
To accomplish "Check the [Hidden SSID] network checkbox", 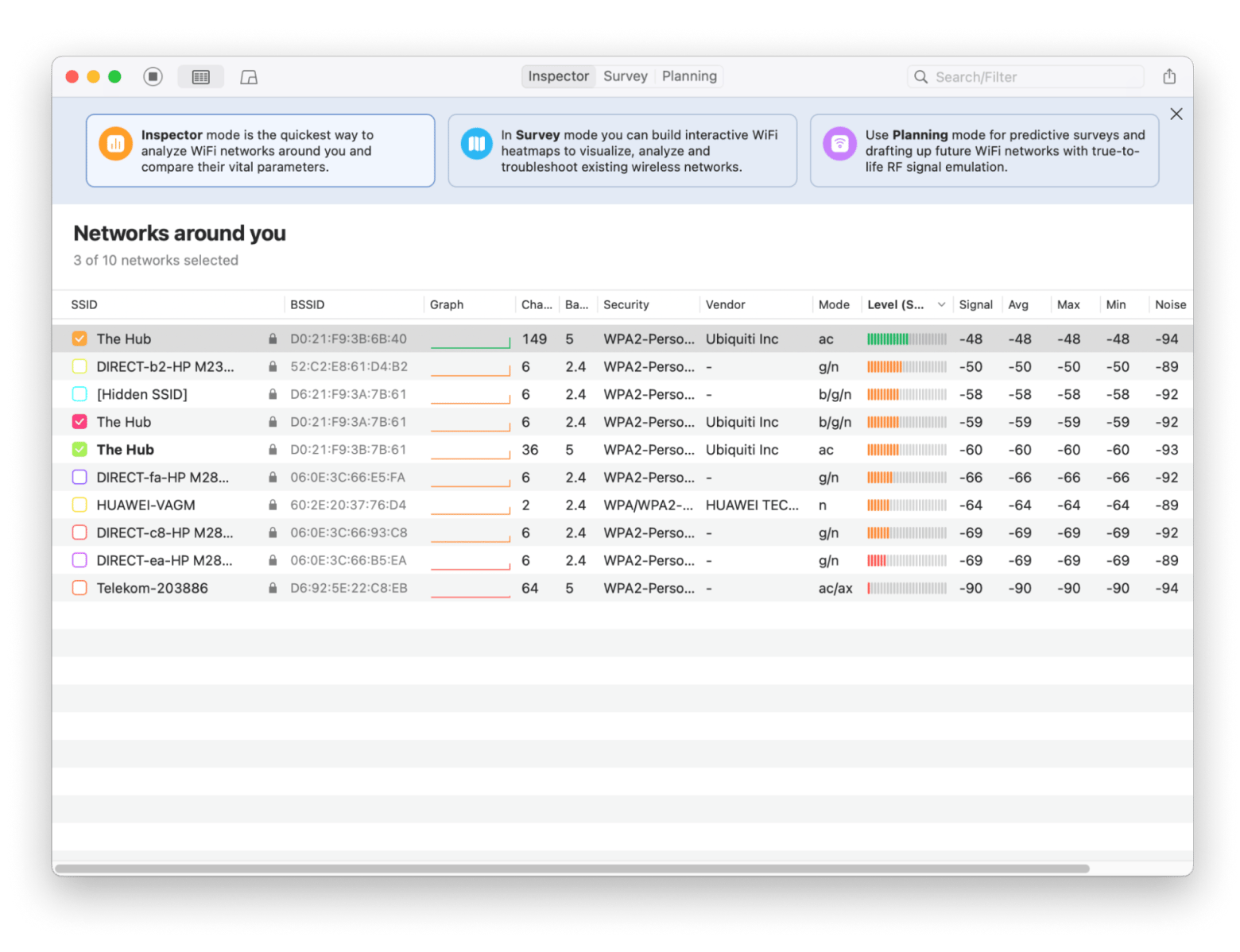I will [79, 394].
